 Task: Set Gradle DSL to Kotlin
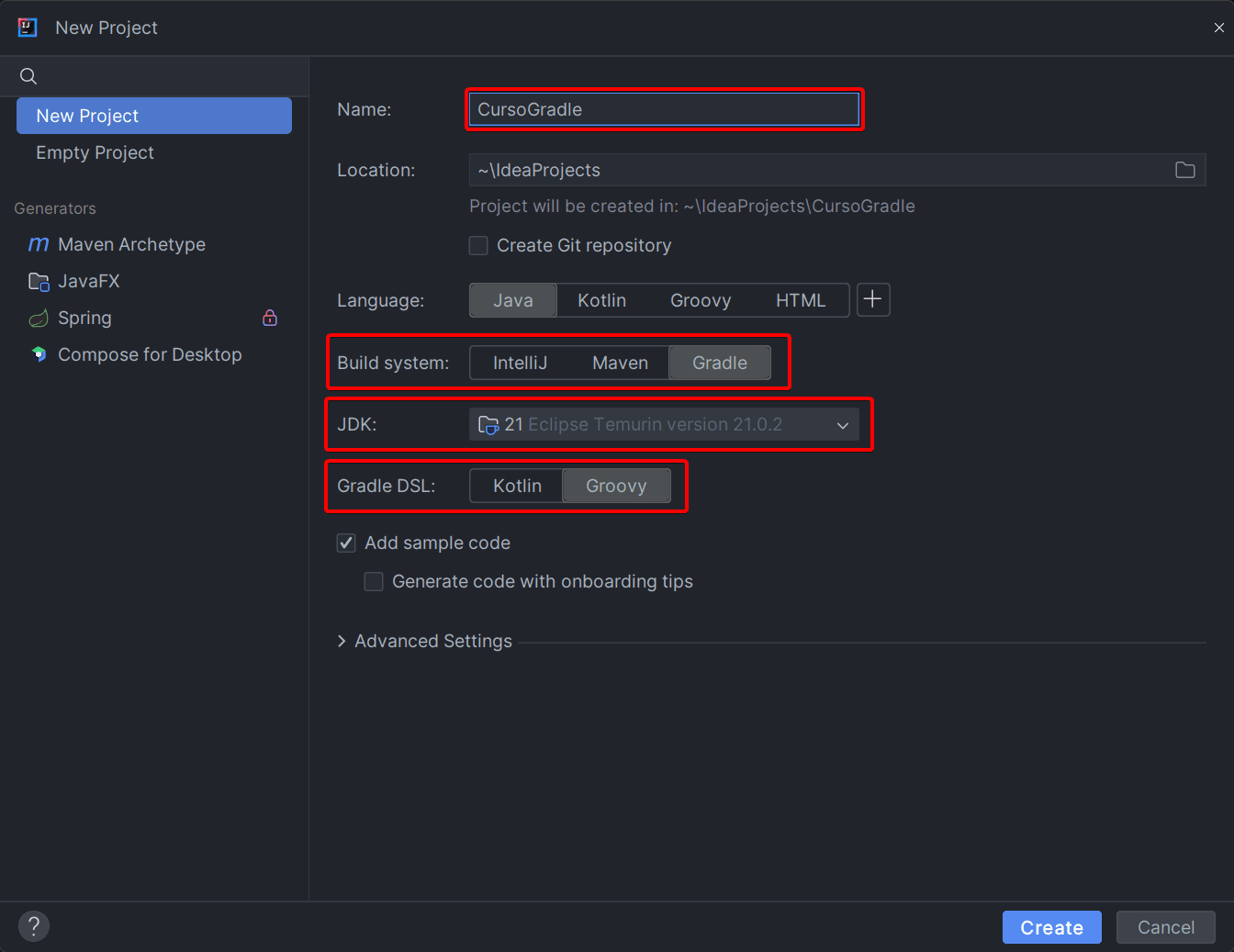(517, 486)
